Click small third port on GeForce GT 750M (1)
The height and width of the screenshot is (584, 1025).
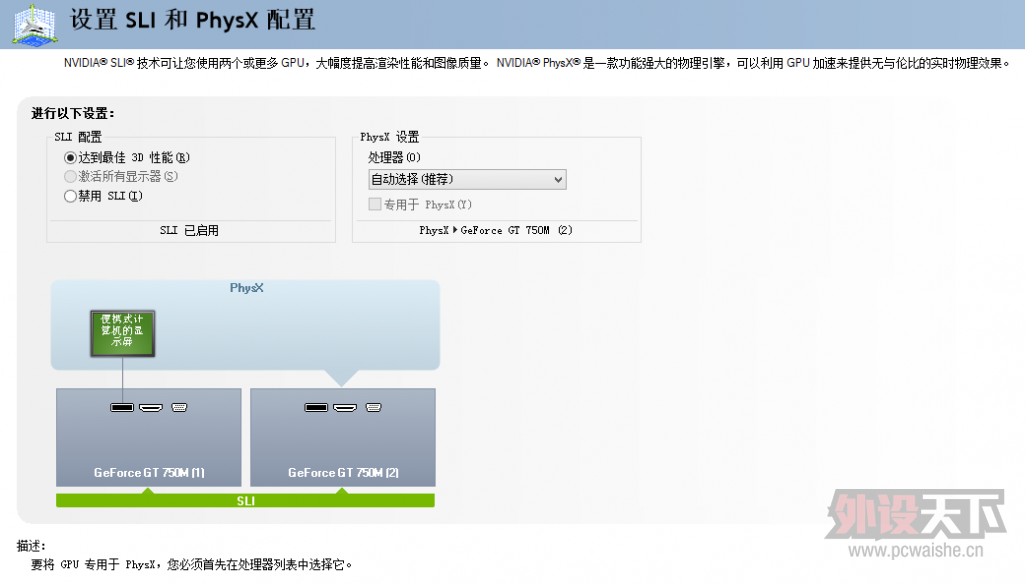[x=179, y=407]
